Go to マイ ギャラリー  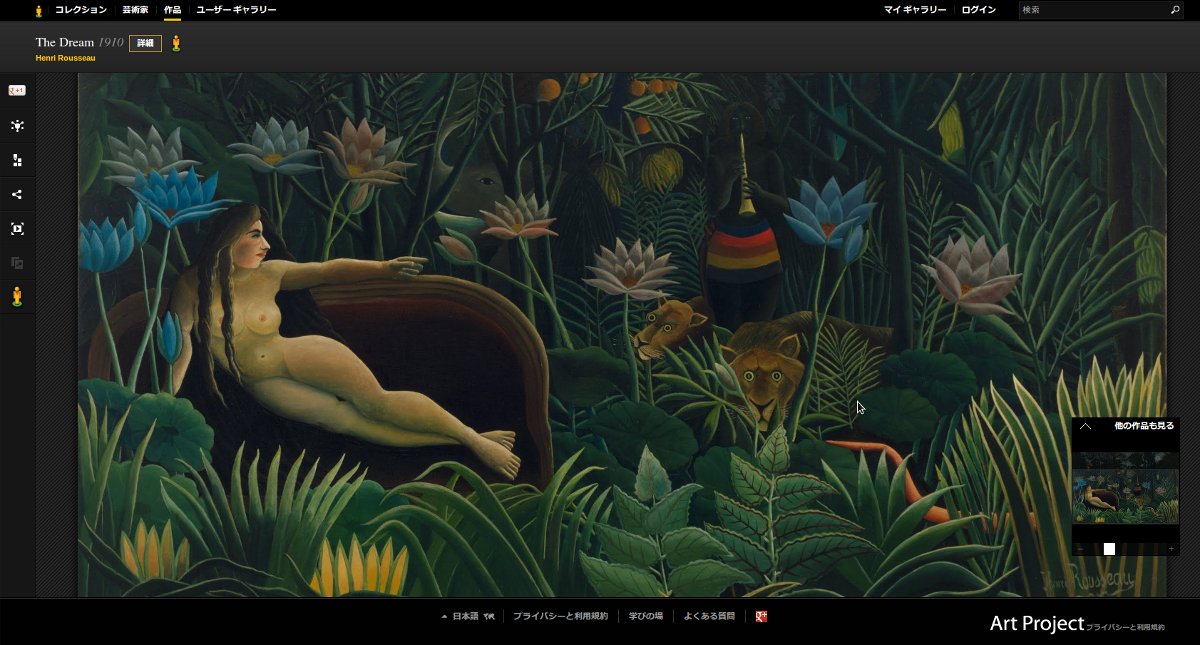tap(915, 10)
